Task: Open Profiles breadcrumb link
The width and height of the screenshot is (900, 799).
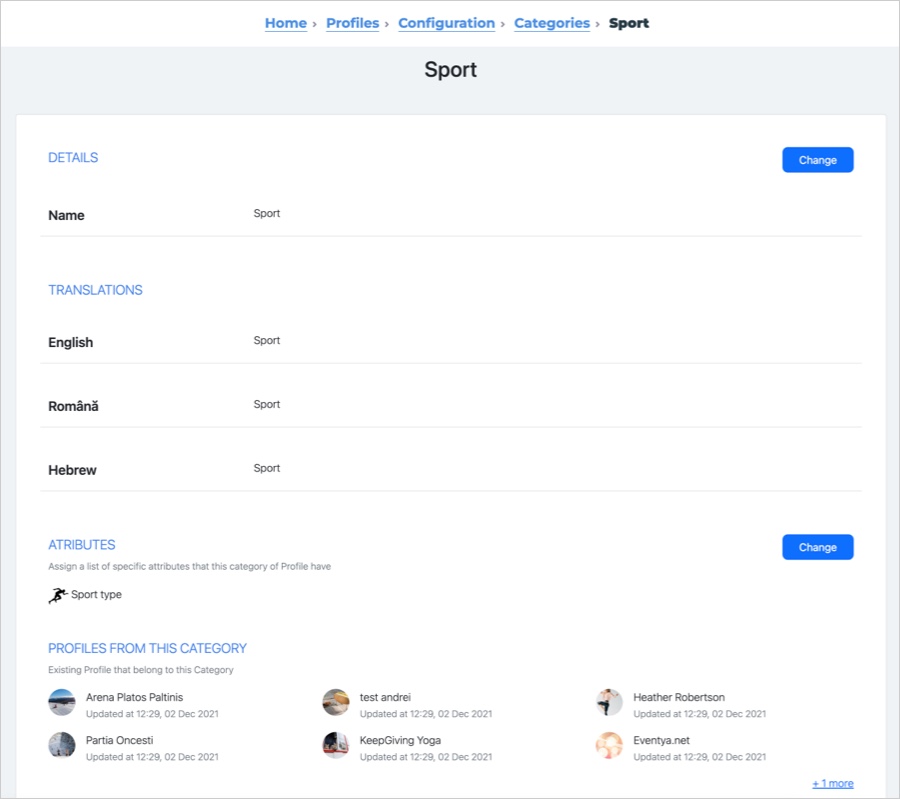Action: point(352,23)
